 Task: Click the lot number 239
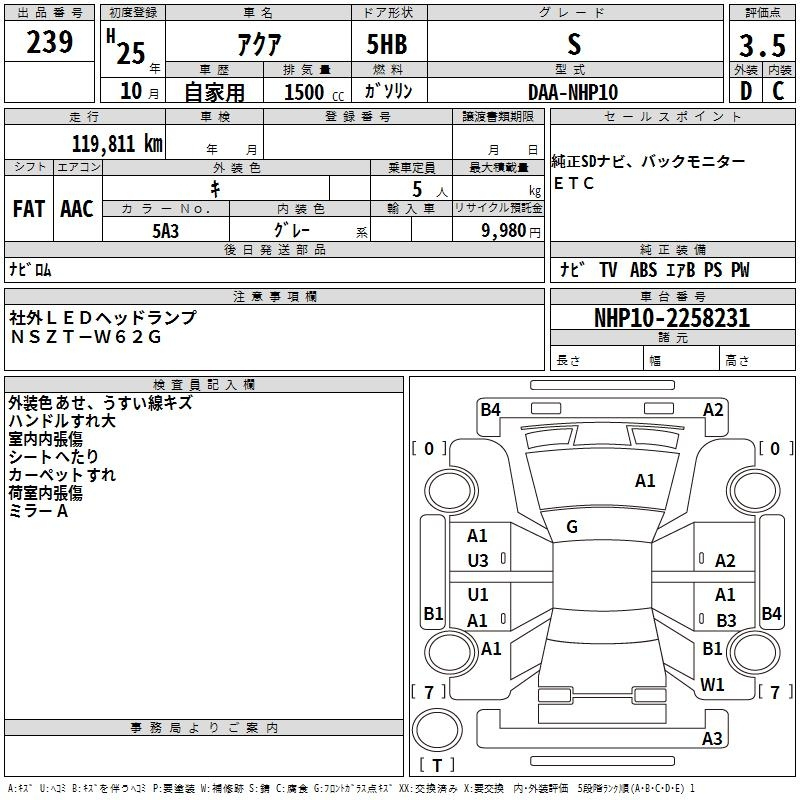pos(49,41)
